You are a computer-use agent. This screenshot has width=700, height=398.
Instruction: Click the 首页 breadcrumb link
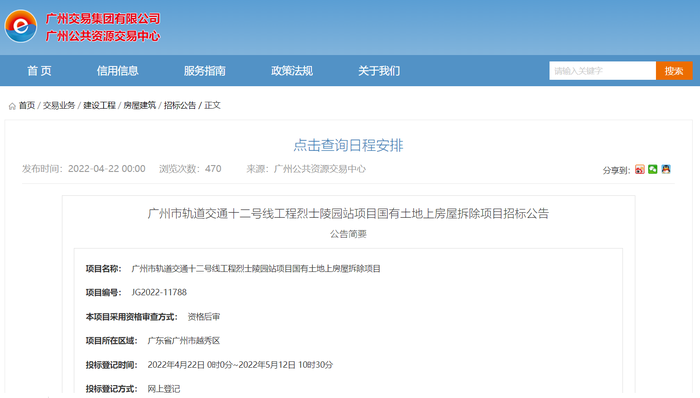click(x=26, y=105)
